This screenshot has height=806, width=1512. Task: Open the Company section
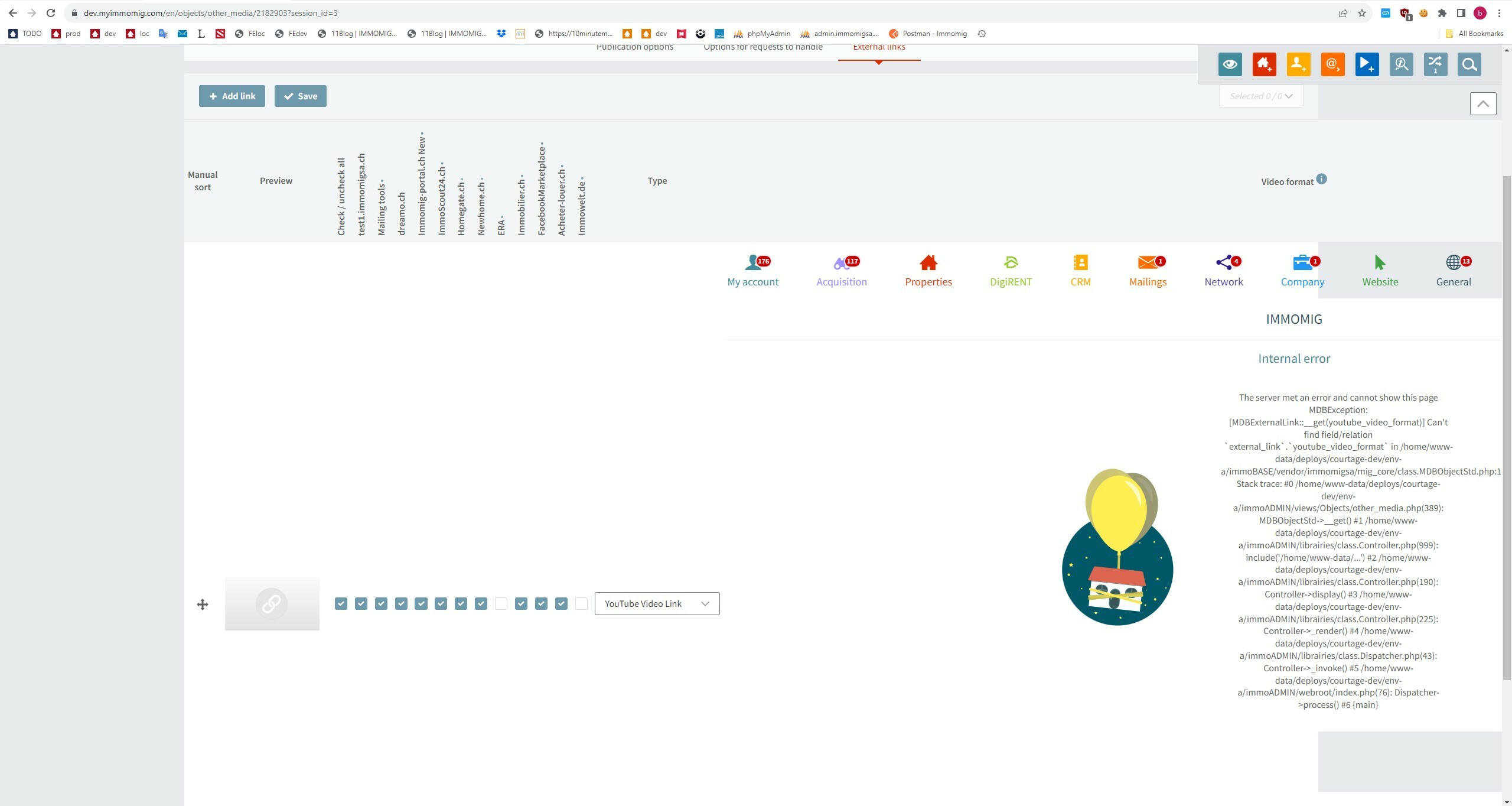[1302, 271]
